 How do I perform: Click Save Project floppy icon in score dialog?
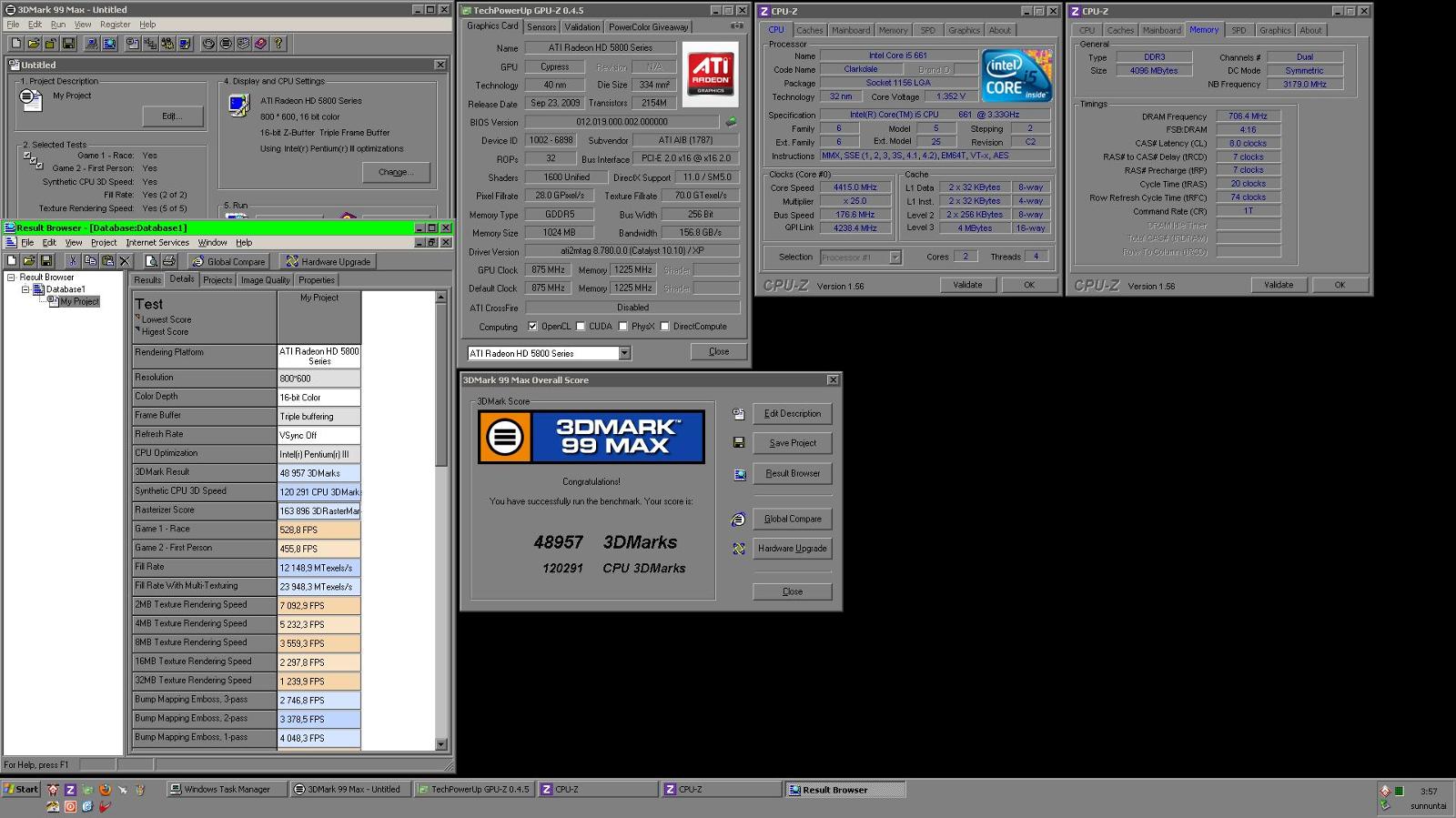coord(739,443)
